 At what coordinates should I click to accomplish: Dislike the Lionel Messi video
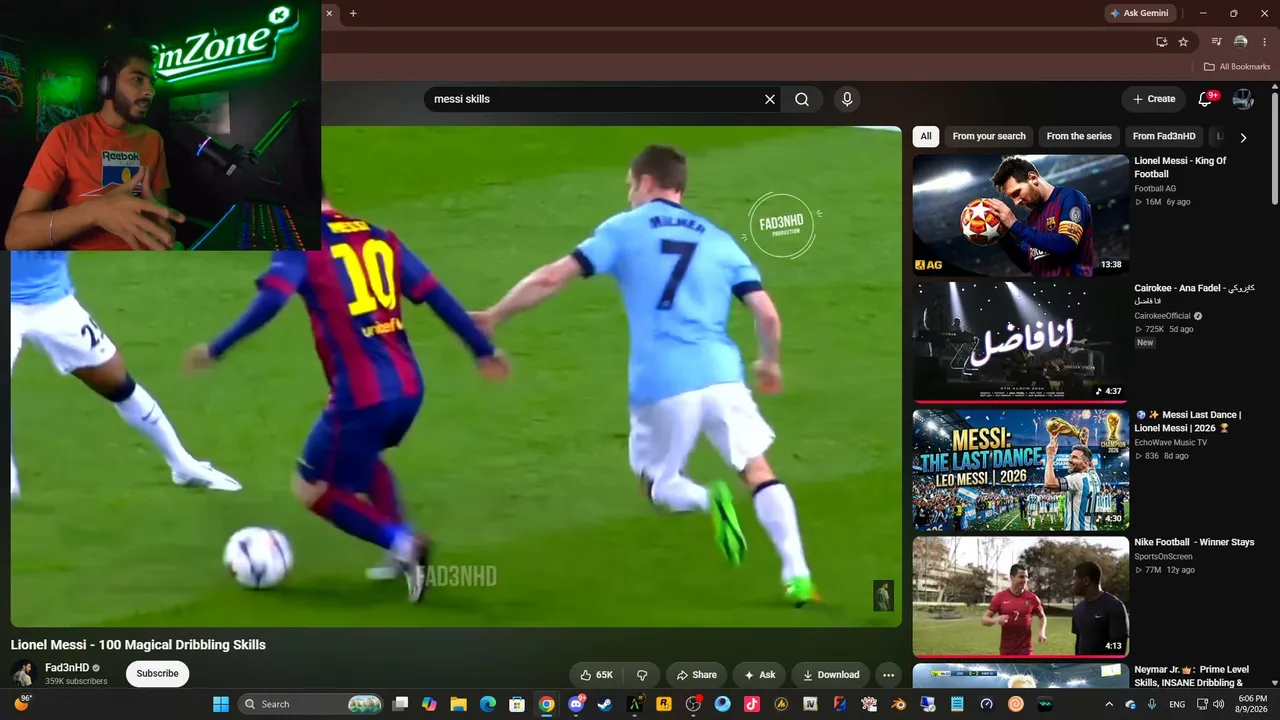[x=642, y=675]
